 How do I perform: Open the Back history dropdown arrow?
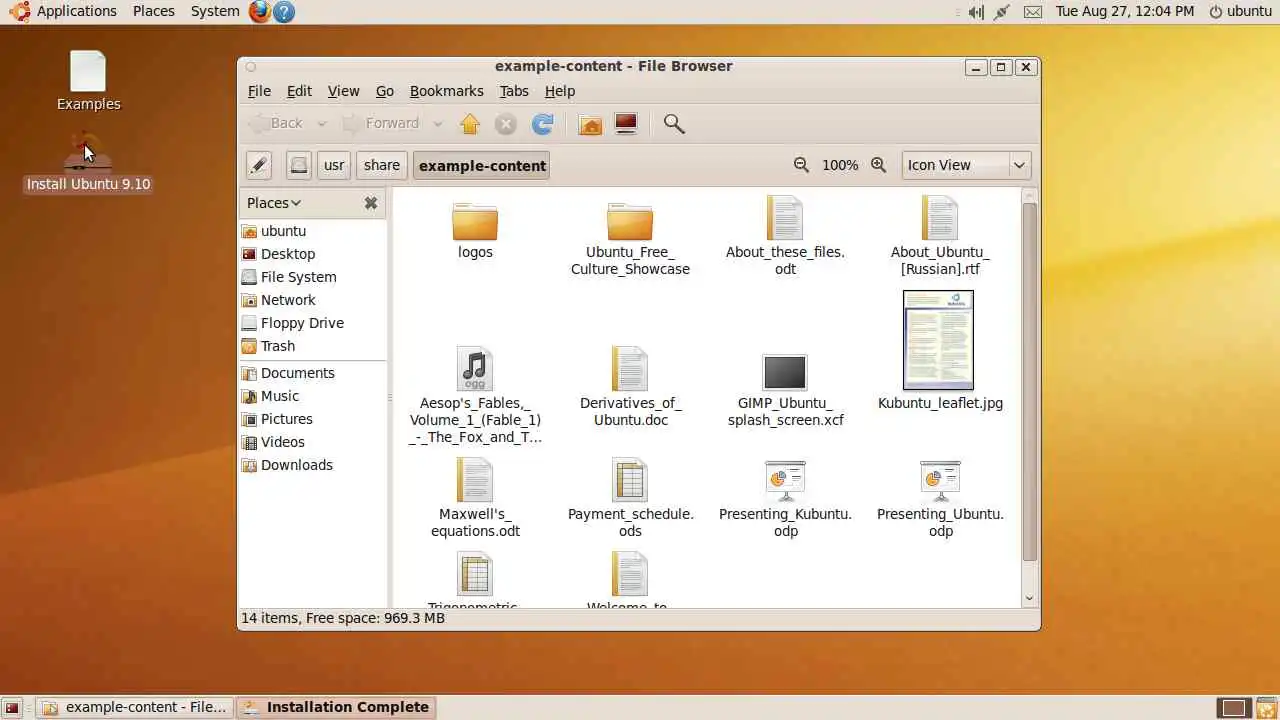pyautogui.click(x=322, y=124)
